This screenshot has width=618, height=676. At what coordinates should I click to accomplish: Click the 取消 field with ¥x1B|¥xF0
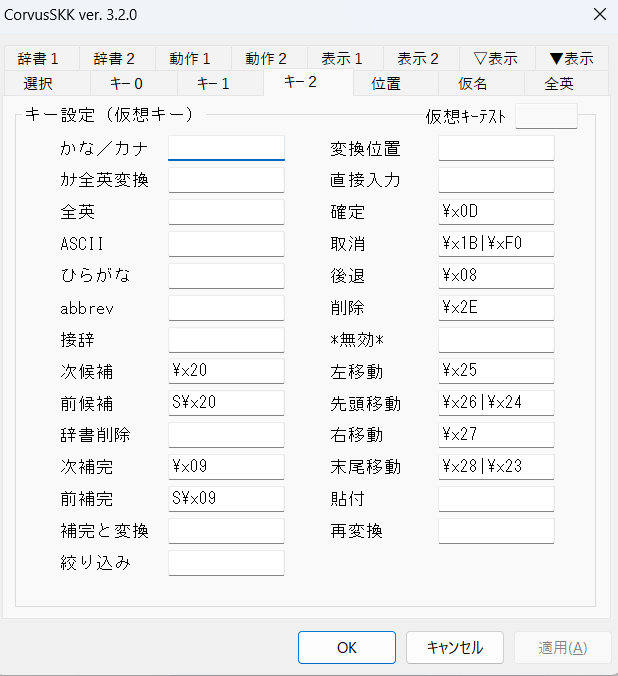(x=496, y=244)
